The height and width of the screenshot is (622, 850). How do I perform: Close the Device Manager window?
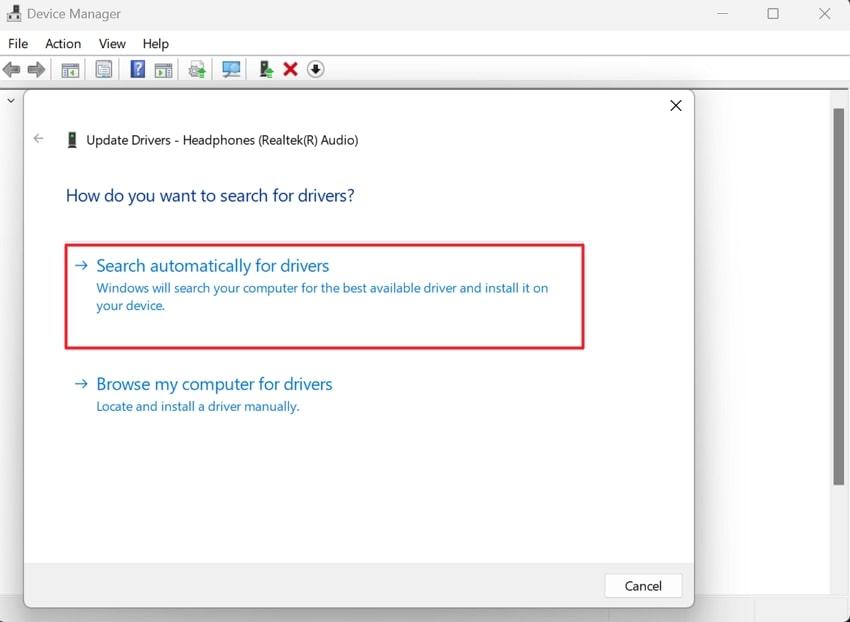tap(825, 14)
